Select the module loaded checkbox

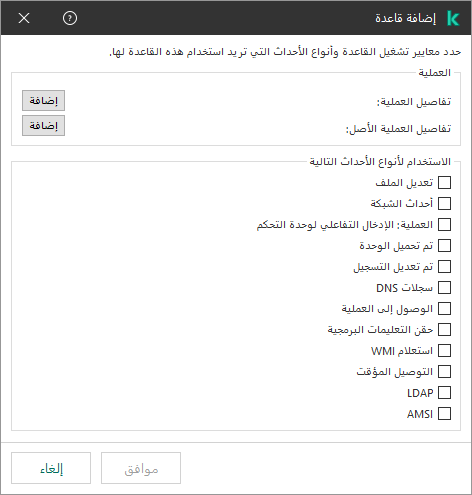[x=444, y=246]
